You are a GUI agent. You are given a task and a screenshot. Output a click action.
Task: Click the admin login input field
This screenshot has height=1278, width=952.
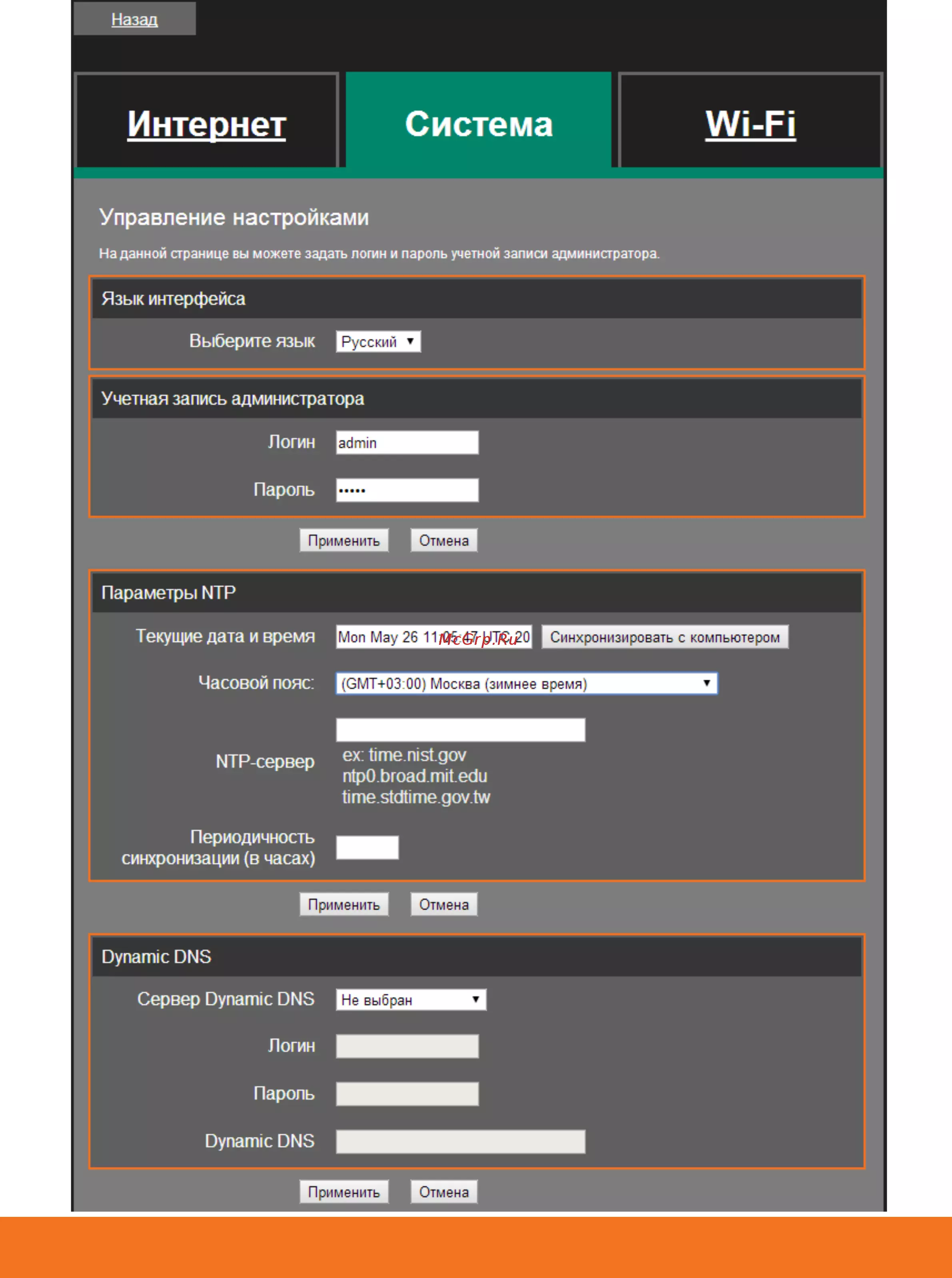[407, 443]
